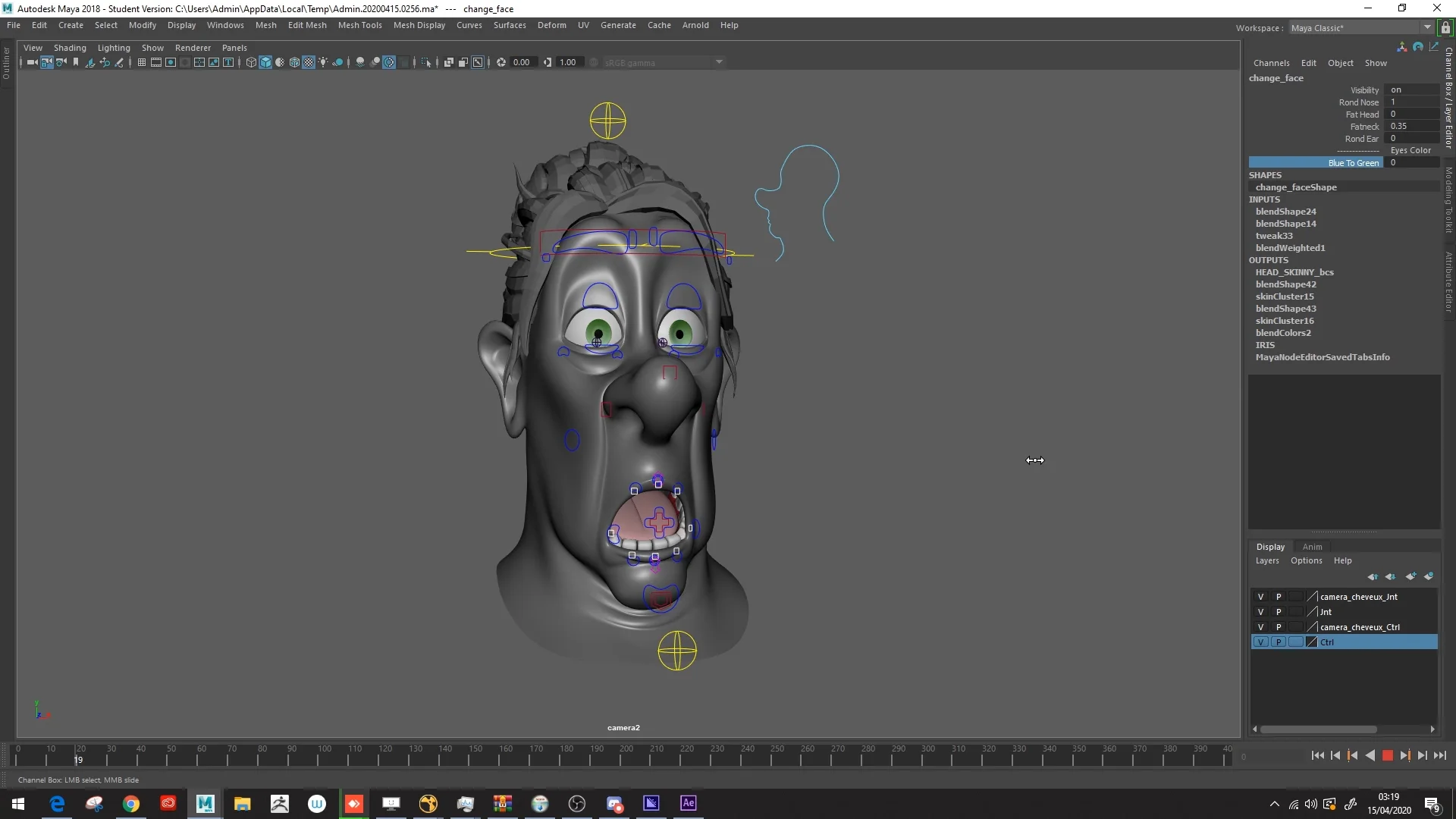Toggle use all lights bulb icon

pyautogui.click(x=323, y=62)
